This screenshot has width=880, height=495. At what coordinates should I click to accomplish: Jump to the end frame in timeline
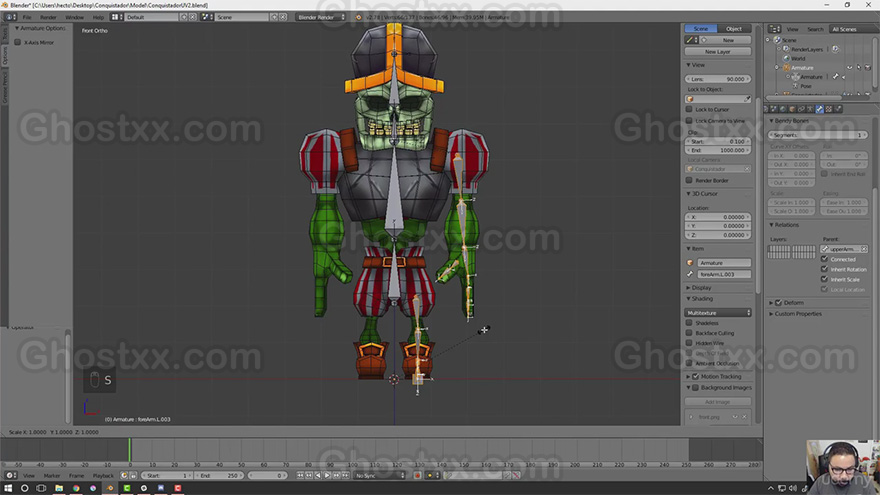click(x=345, y=475)
